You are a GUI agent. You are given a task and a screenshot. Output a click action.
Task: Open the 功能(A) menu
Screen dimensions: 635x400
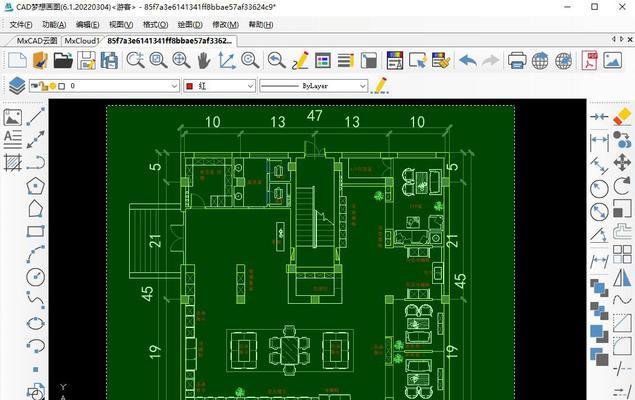[x=54, y=25]
